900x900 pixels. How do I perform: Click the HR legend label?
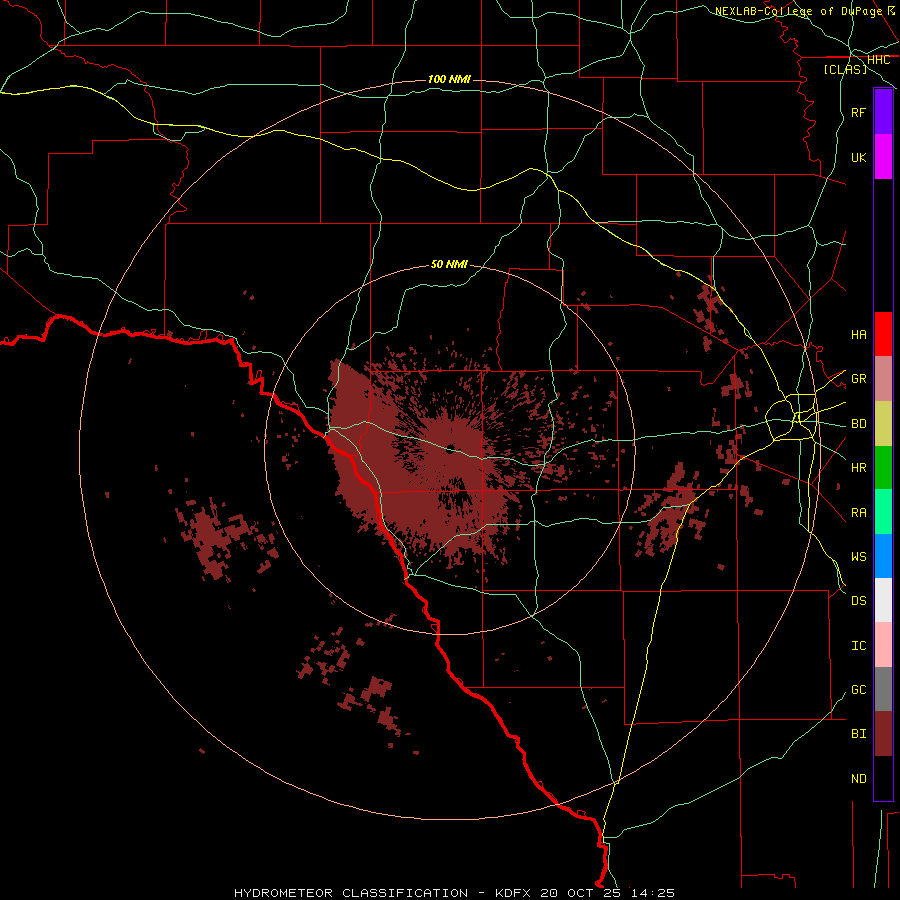(x=858, y=468)
